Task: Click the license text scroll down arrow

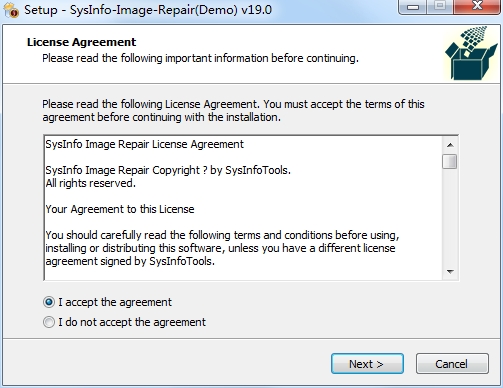Action: (450, 272)
